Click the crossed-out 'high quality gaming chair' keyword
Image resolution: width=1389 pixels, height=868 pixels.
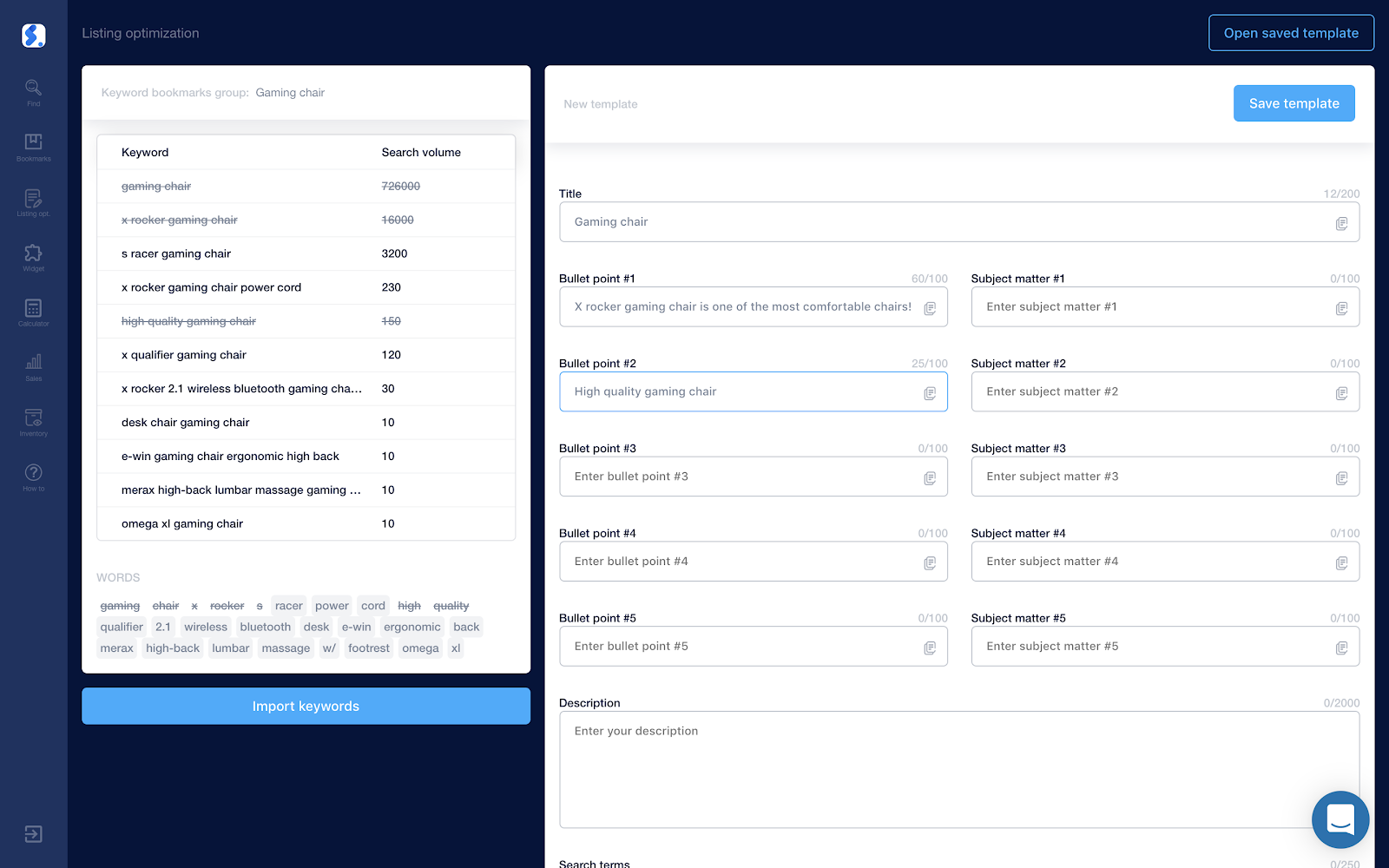click(188, 321)
